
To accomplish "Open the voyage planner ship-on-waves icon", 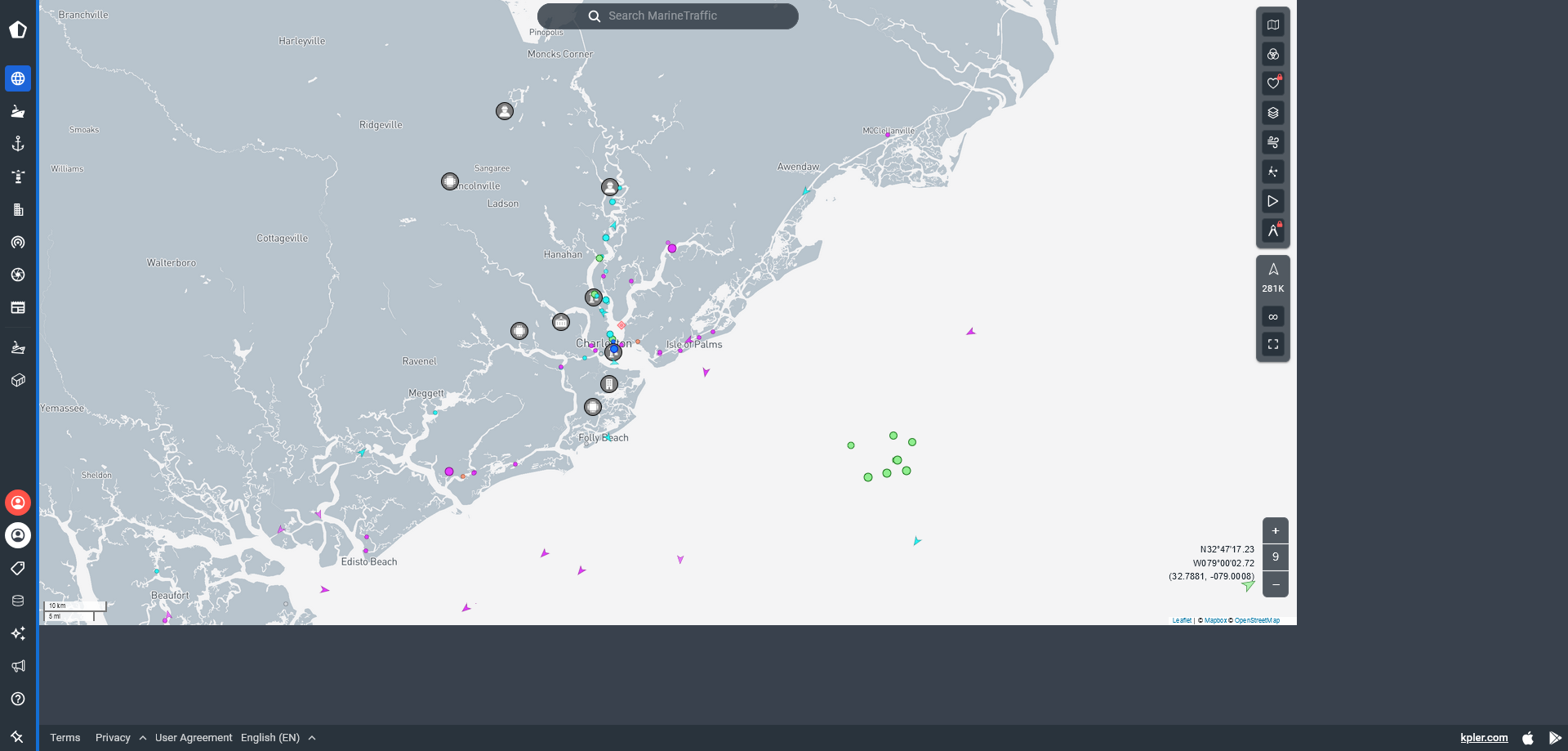I will (18, 347).
